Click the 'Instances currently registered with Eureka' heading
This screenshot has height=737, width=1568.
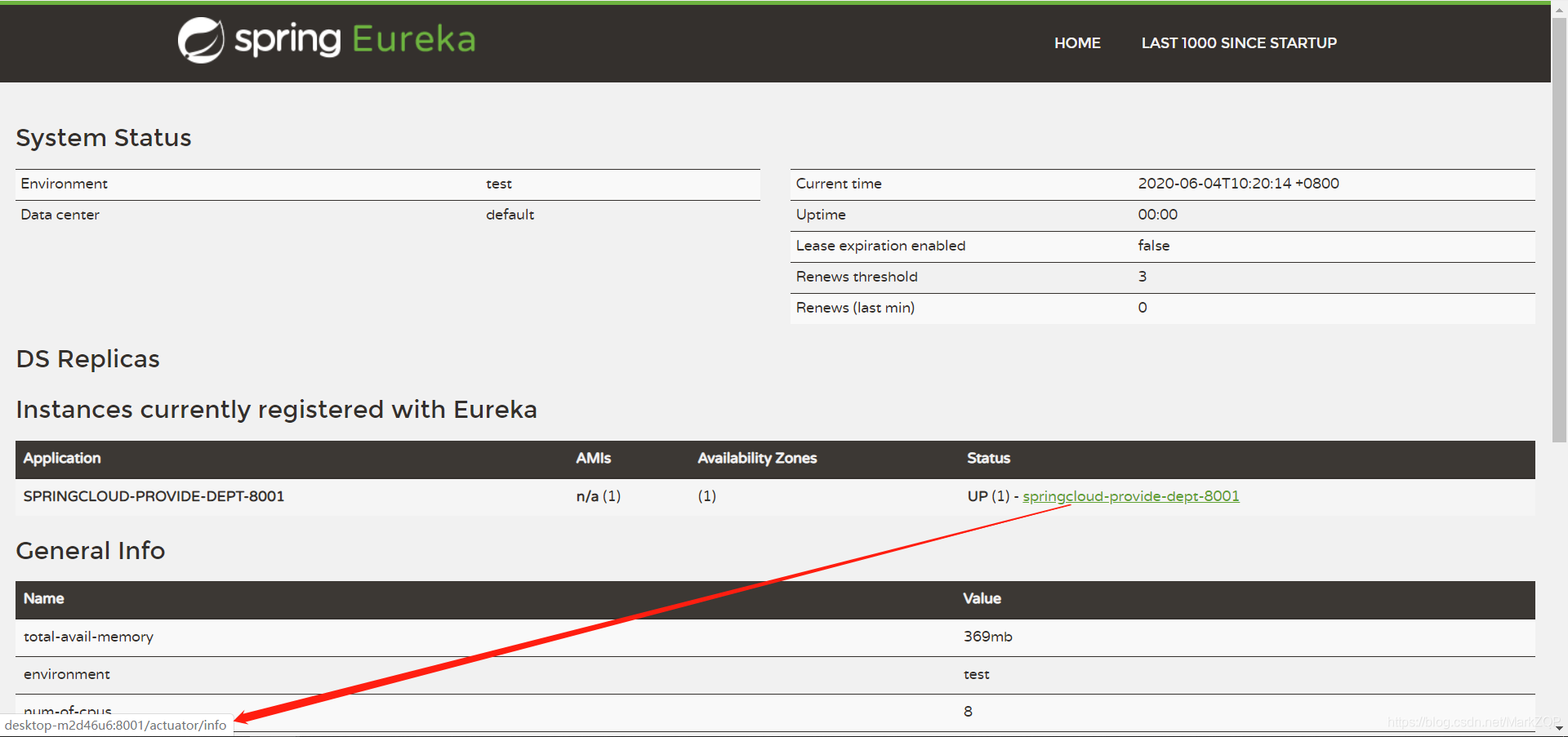(x=277, y=409)
